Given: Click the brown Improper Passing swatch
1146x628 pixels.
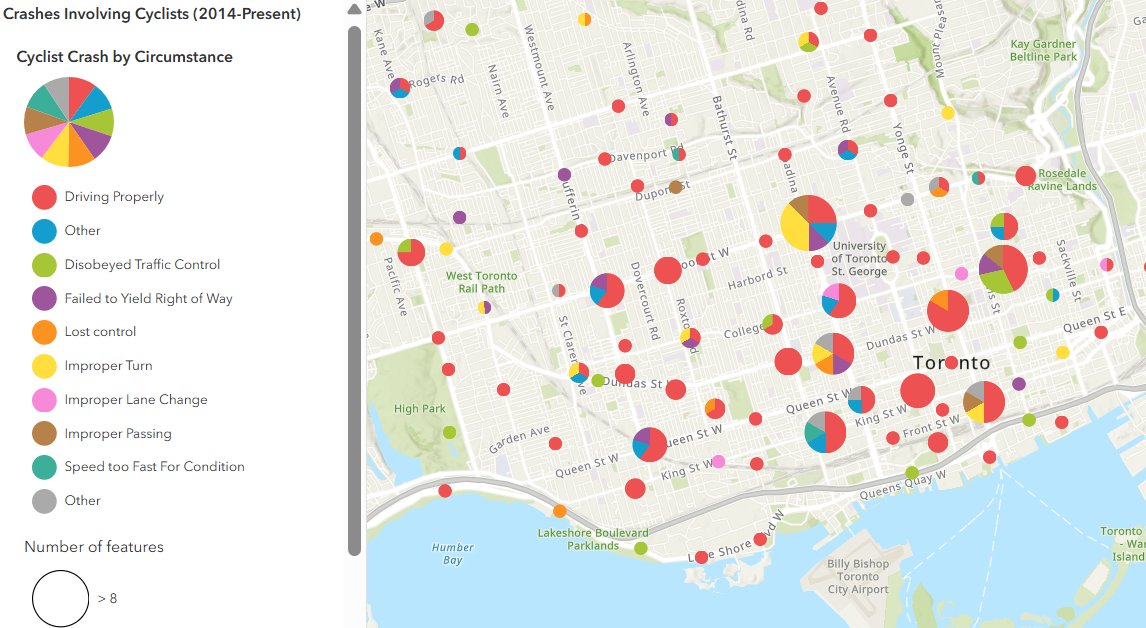Looking at the screenshot, I should click(45, 434).
